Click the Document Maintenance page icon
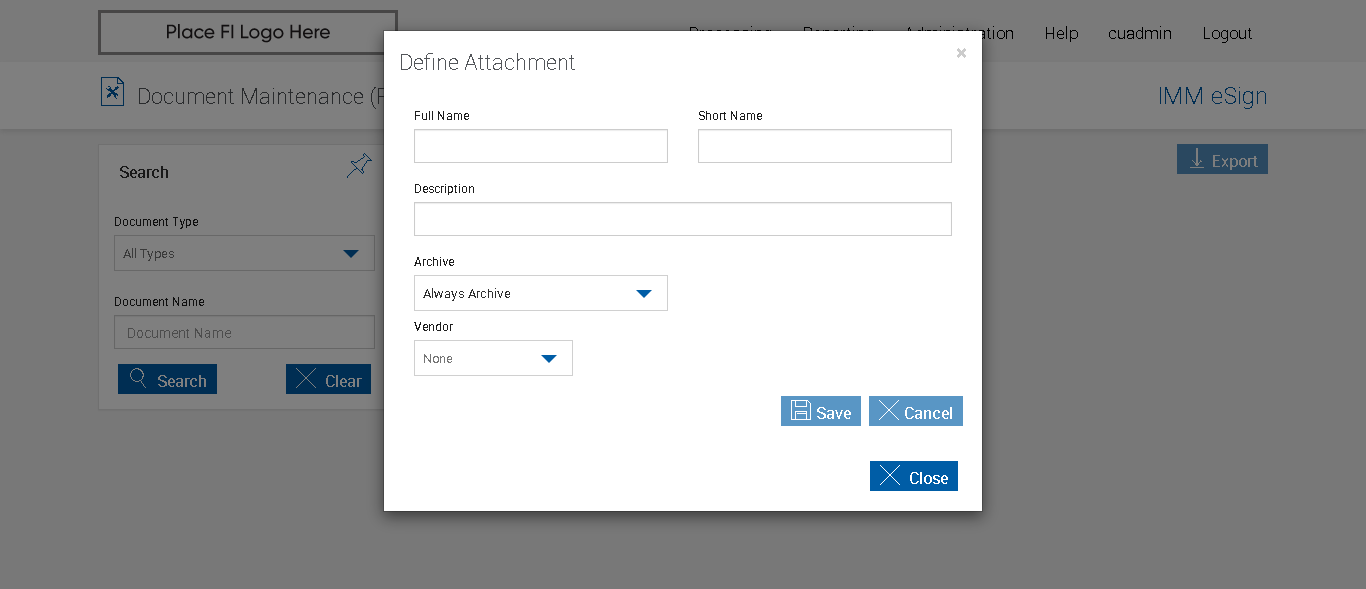1366x589 pixels. tap(112, 93)
